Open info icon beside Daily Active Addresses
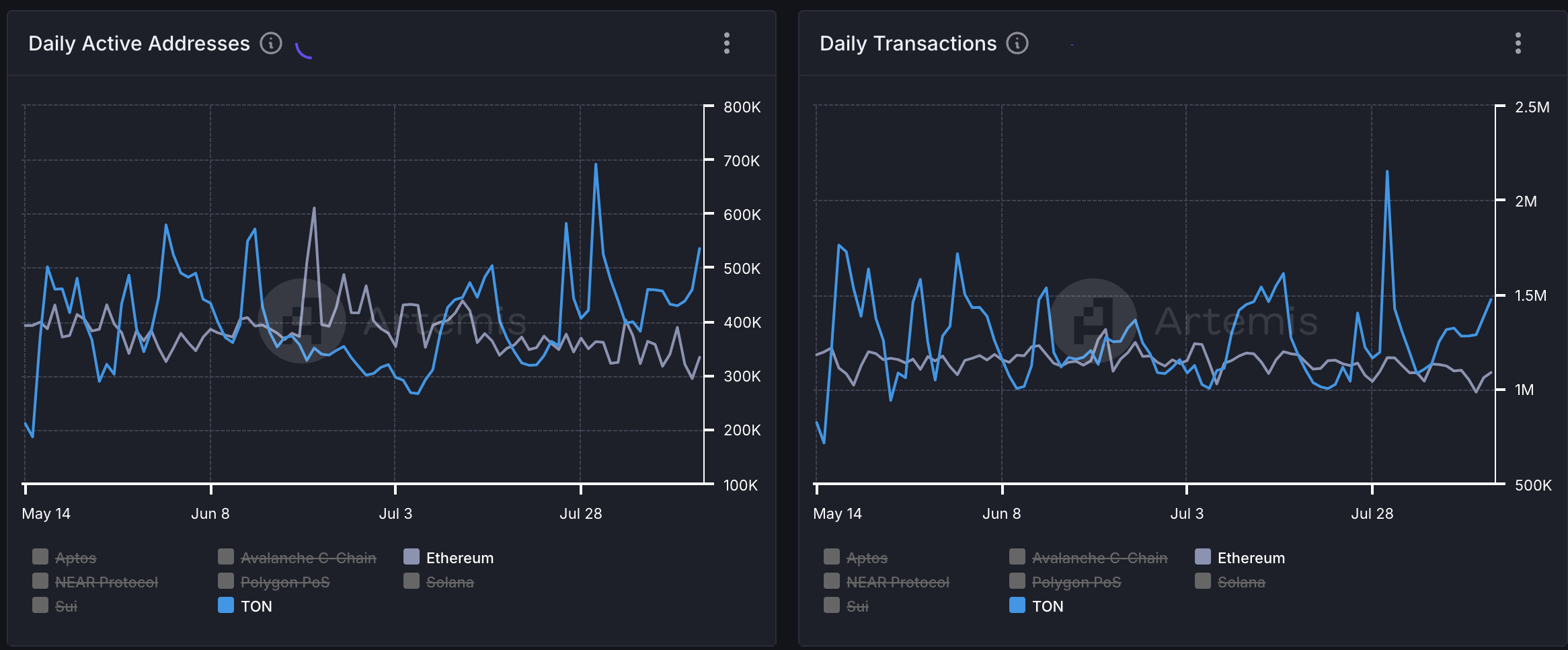 click(x=271, y=43)
